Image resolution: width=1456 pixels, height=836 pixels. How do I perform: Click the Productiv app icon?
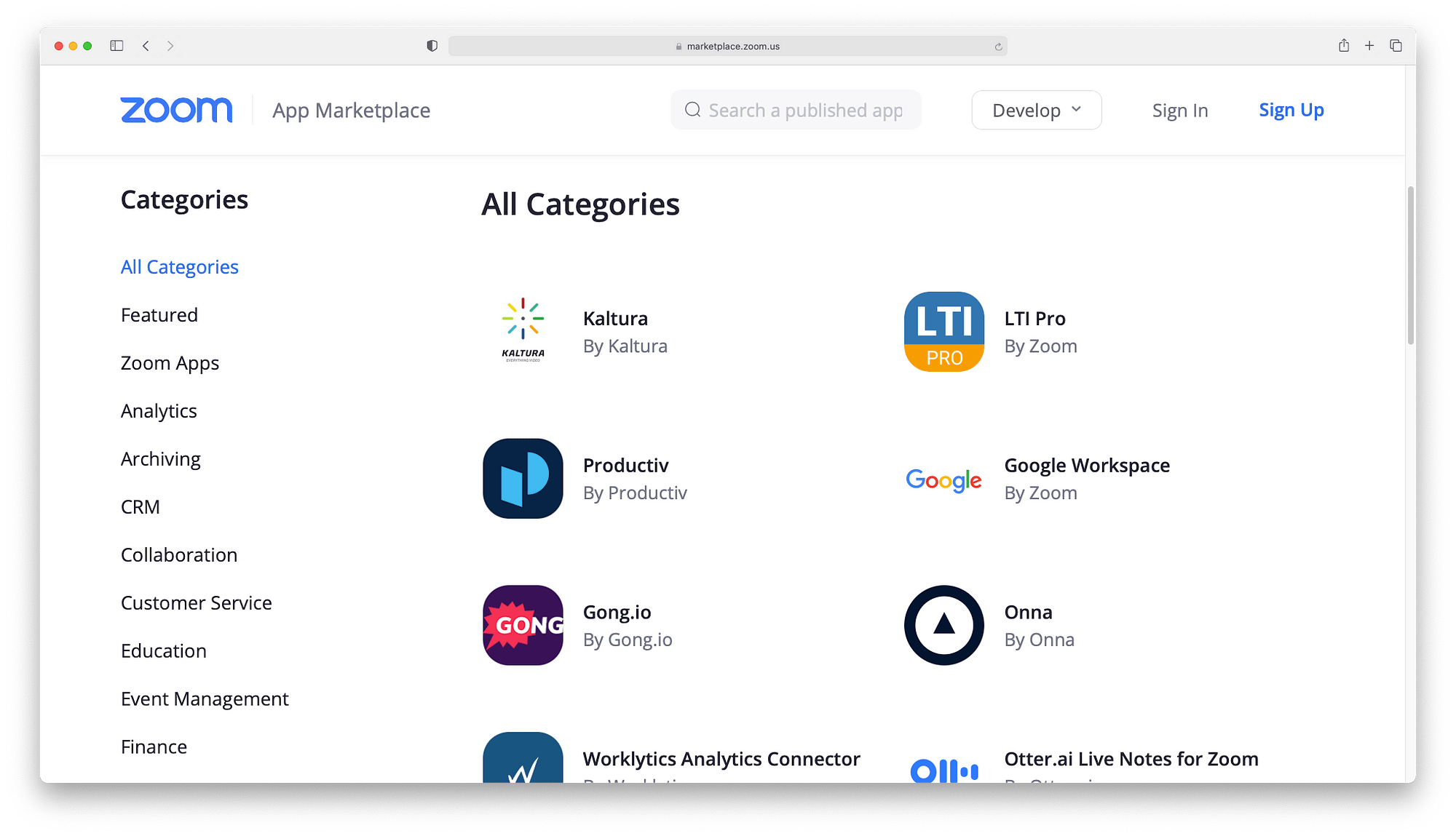[522, 478]
